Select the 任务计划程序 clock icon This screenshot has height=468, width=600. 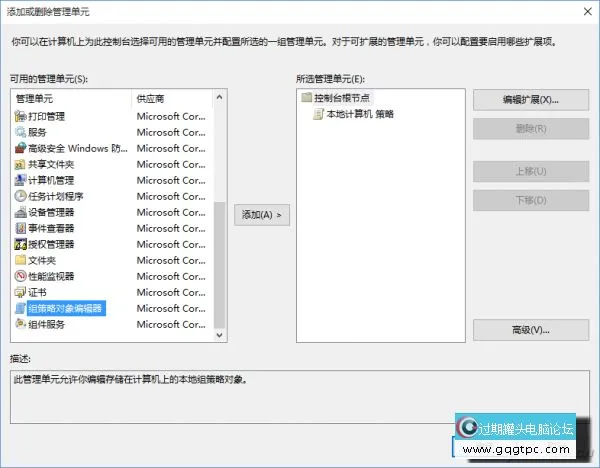[20, 196]
